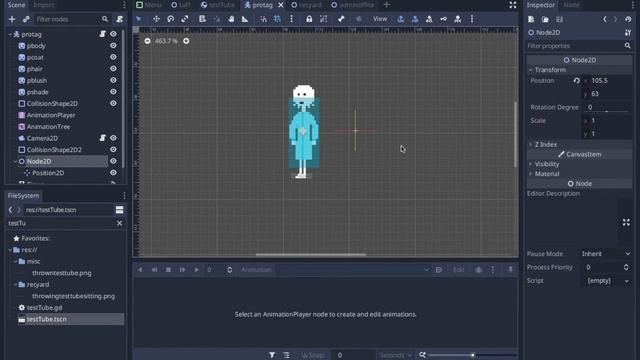Select the Pan Mode hand tool

(231, 19)
